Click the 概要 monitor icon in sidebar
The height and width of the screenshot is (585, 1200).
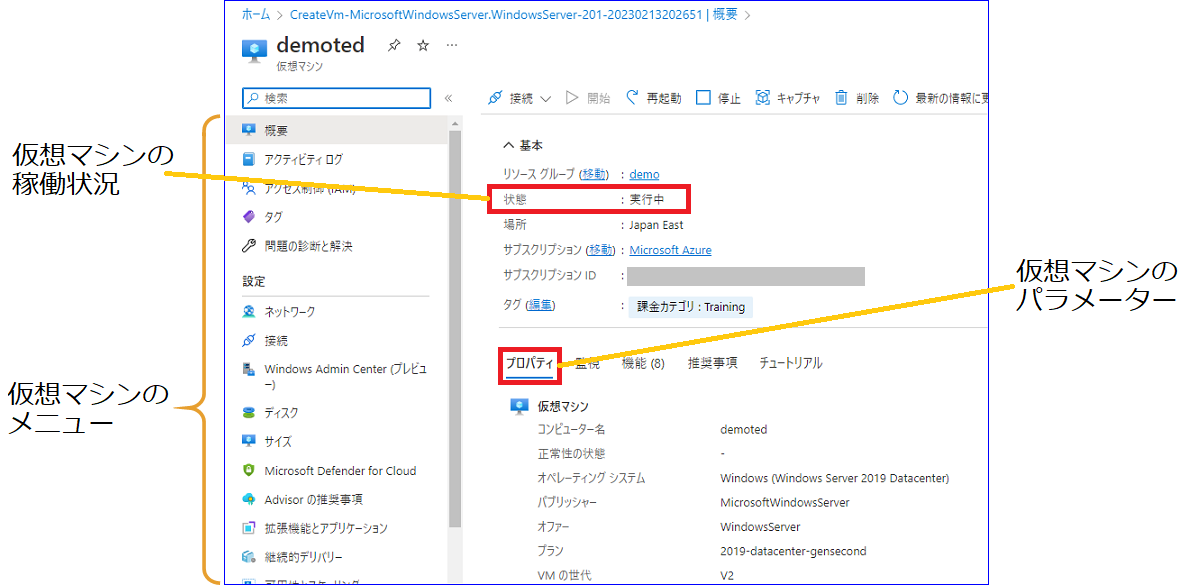249,130
